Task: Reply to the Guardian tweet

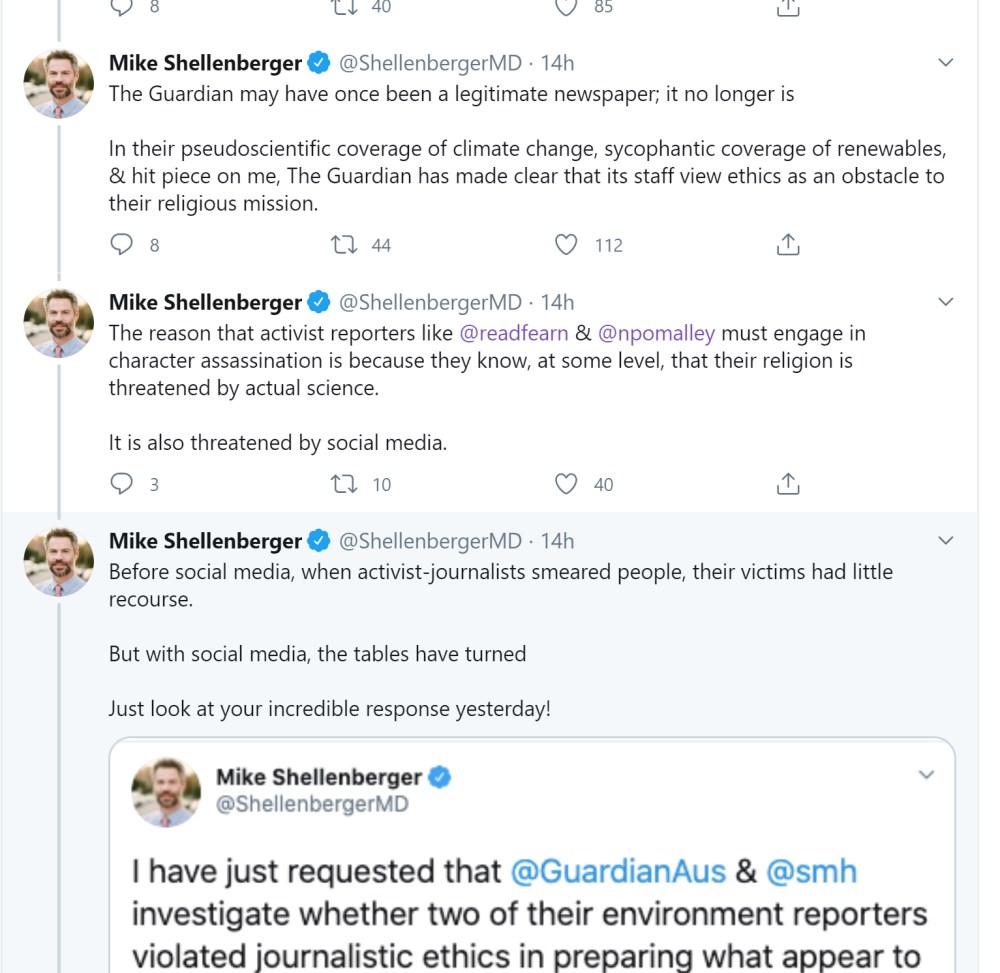Action: [x=121, y=244]
